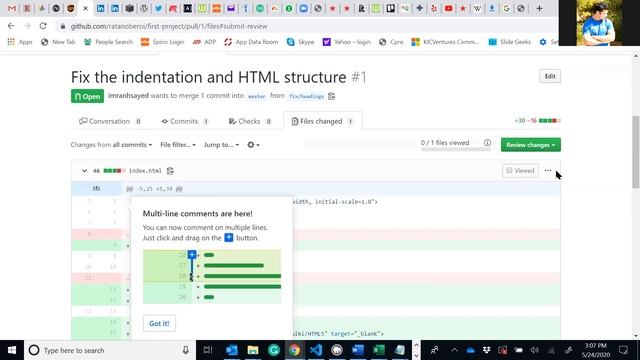
Task: Open Outlook from the taskbar
Action: pos(231,350)
